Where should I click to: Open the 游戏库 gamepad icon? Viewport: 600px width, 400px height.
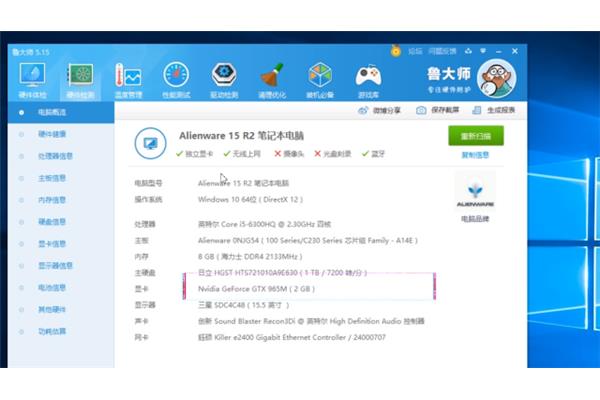(x=368, y=76)
